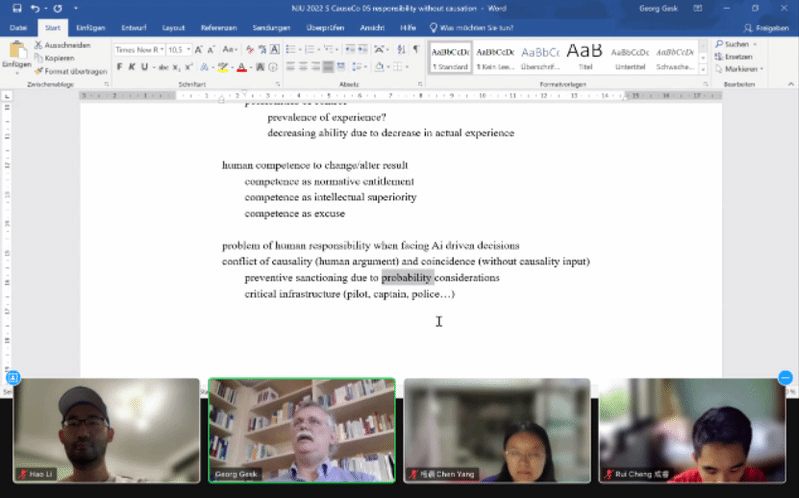
Task: Switch to the Layout ribbon tab
Action: pyautogui.click(x=173, y=28)
